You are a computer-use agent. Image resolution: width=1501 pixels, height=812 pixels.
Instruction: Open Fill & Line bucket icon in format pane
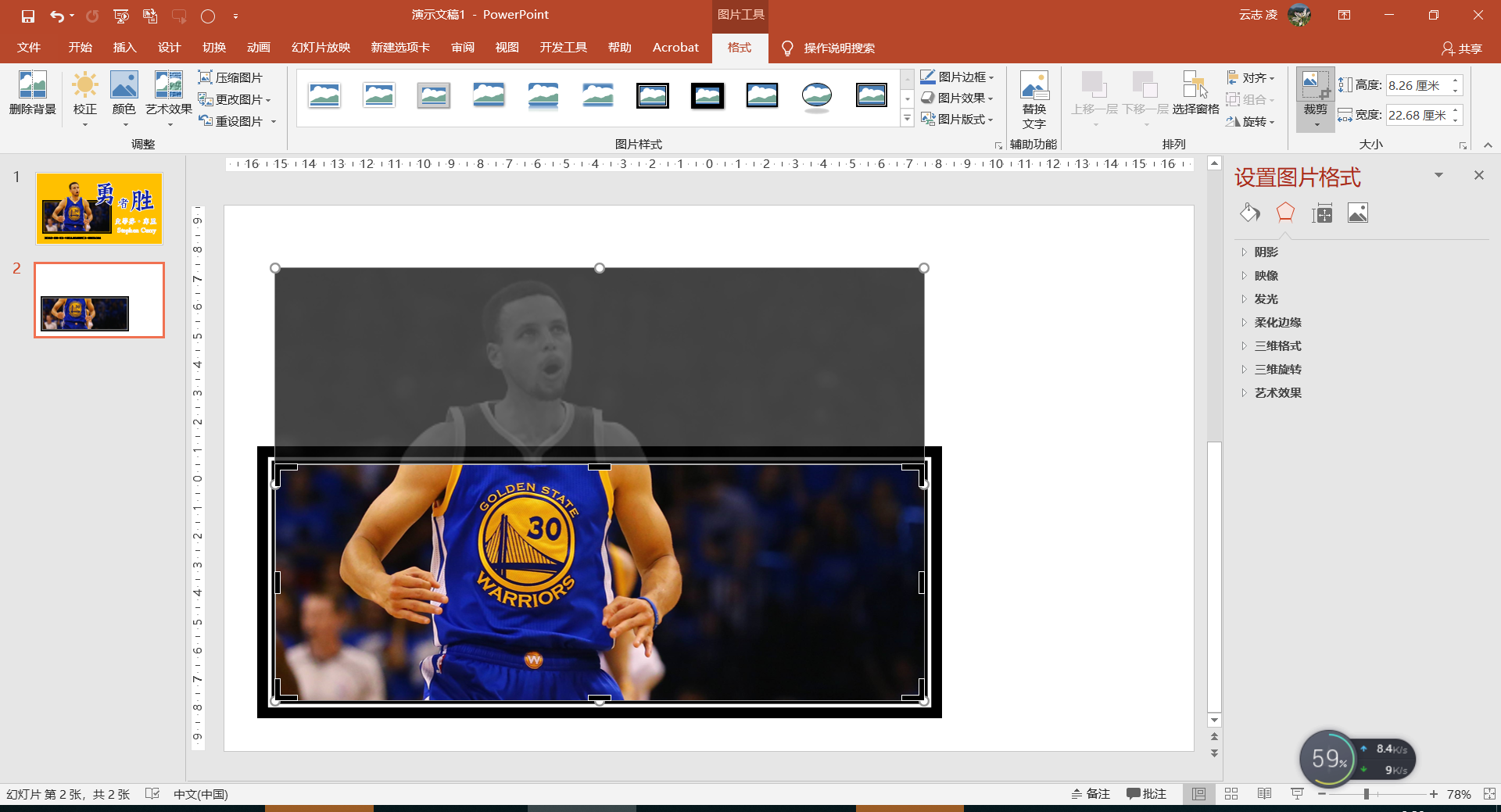point(1249,213)
